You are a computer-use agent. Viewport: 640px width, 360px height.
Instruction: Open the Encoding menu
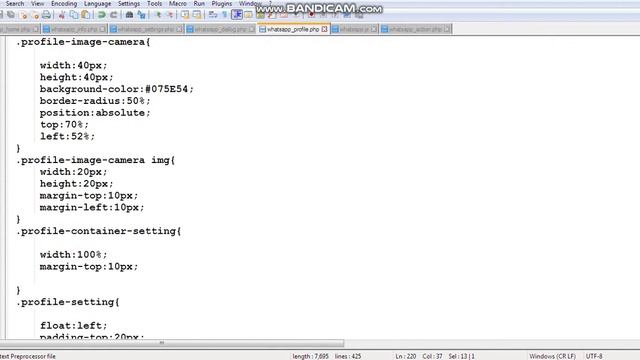(64, 4)
